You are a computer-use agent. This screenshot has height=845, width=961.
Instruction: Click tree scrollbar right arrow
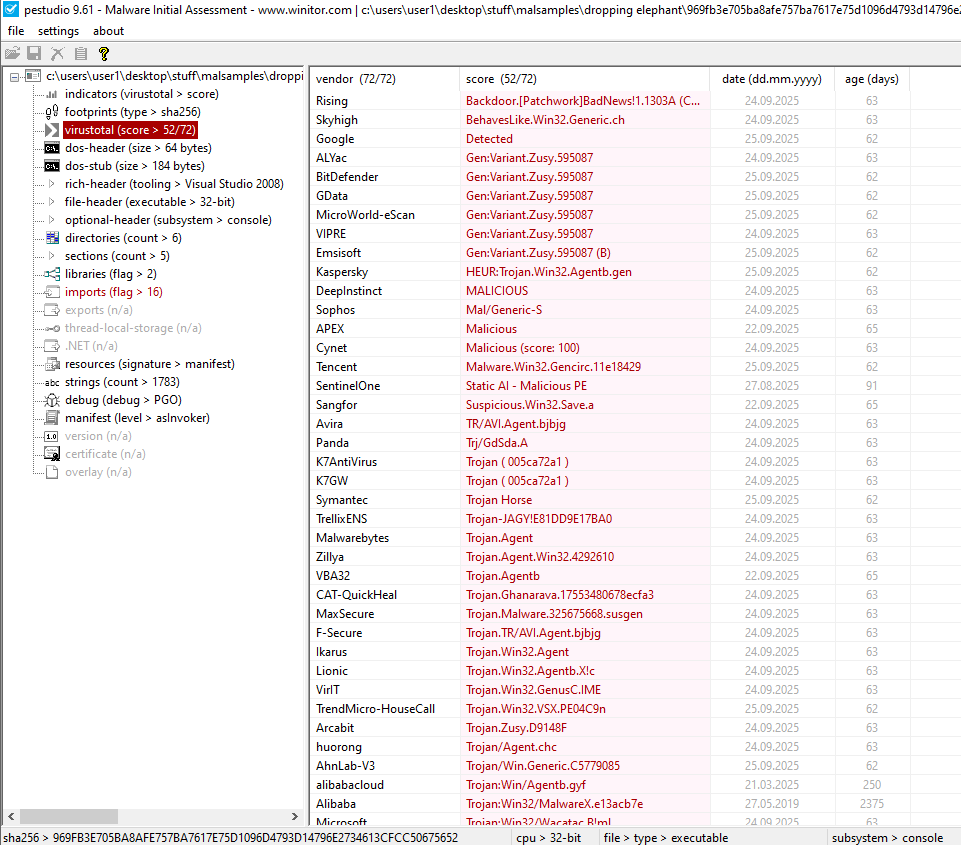295,816
